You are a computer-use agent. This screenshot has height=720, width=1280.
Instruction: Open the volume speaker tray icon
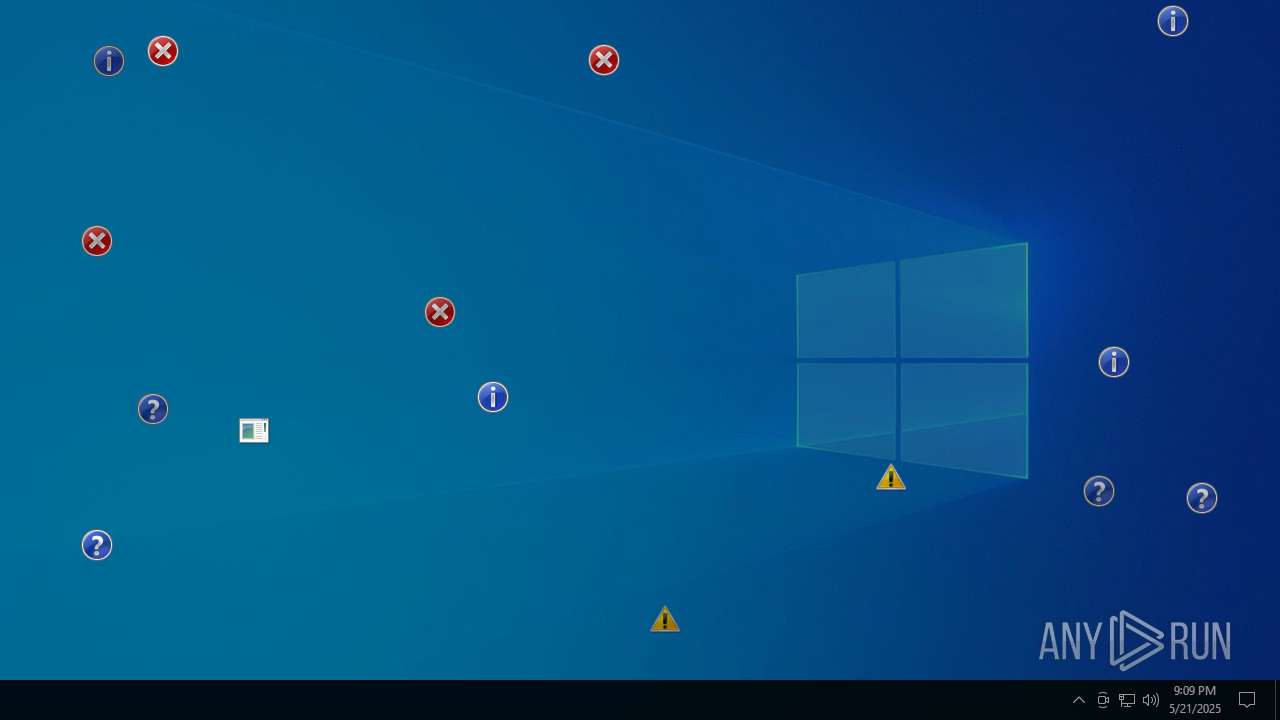tap(1151, 700)
